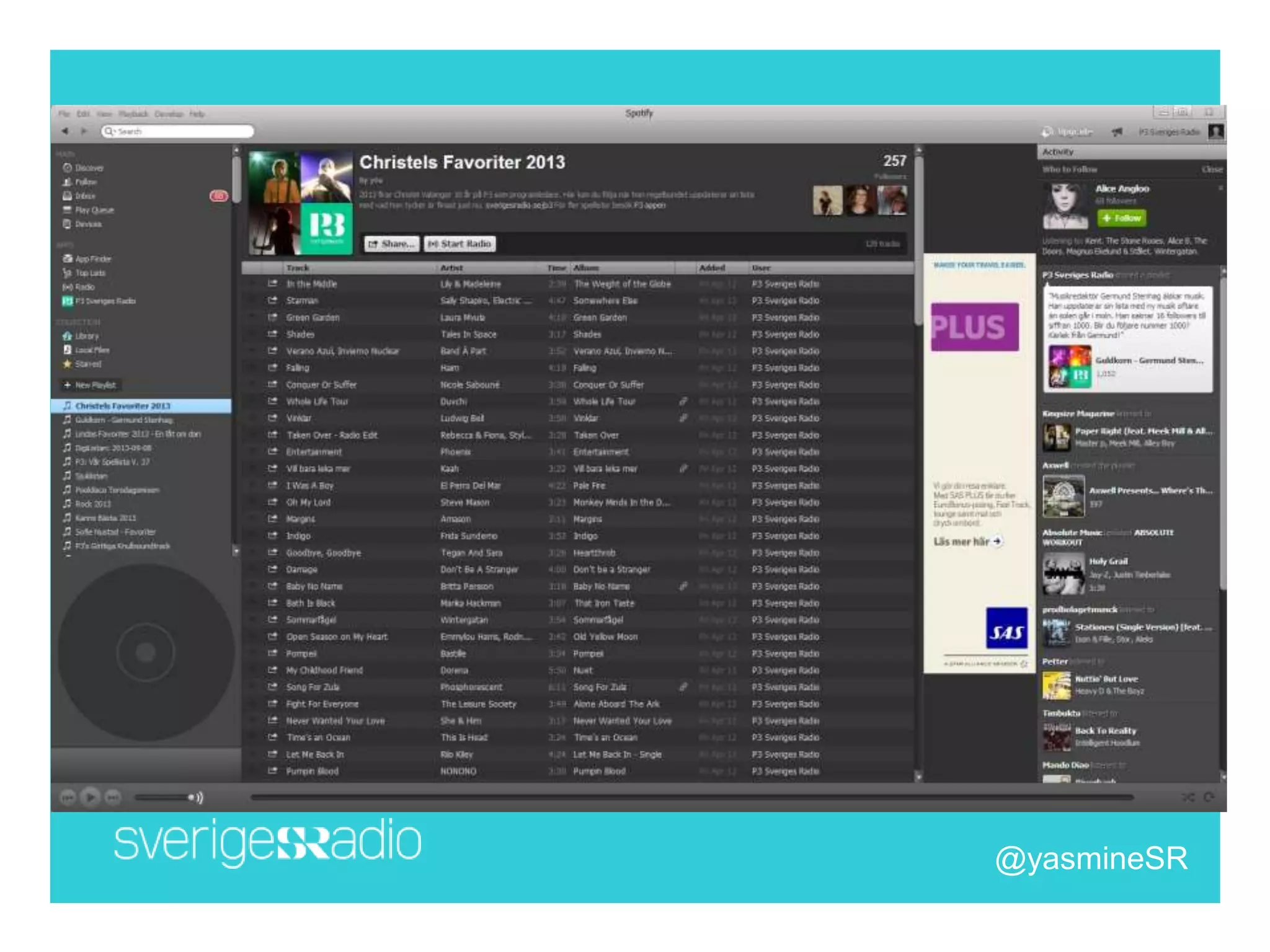1270x952 pixels.
Task: Open the Playback menu
Action: click(133, 114)
